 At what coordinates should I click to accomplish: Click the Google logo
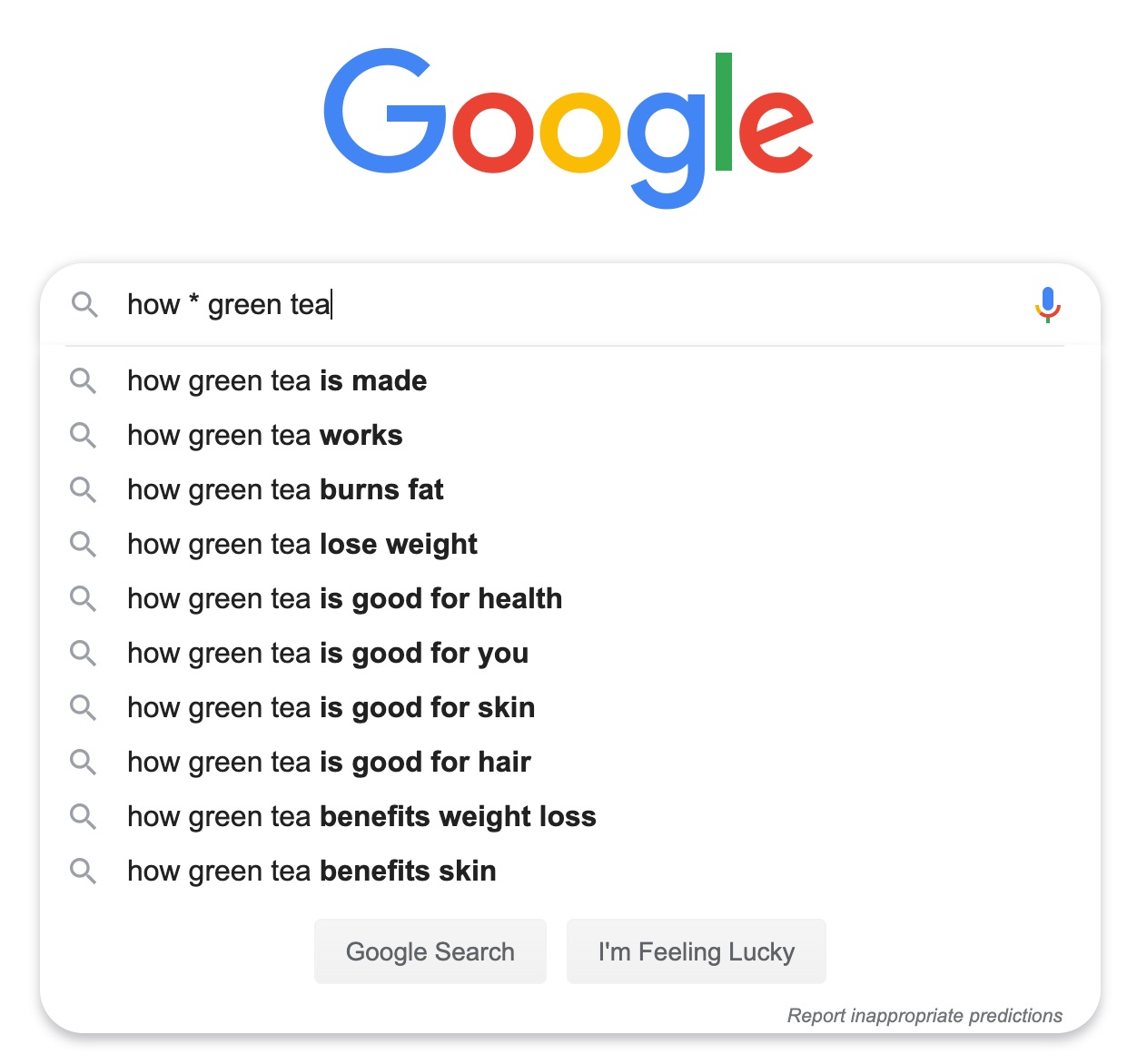click(x=568, y=127)
